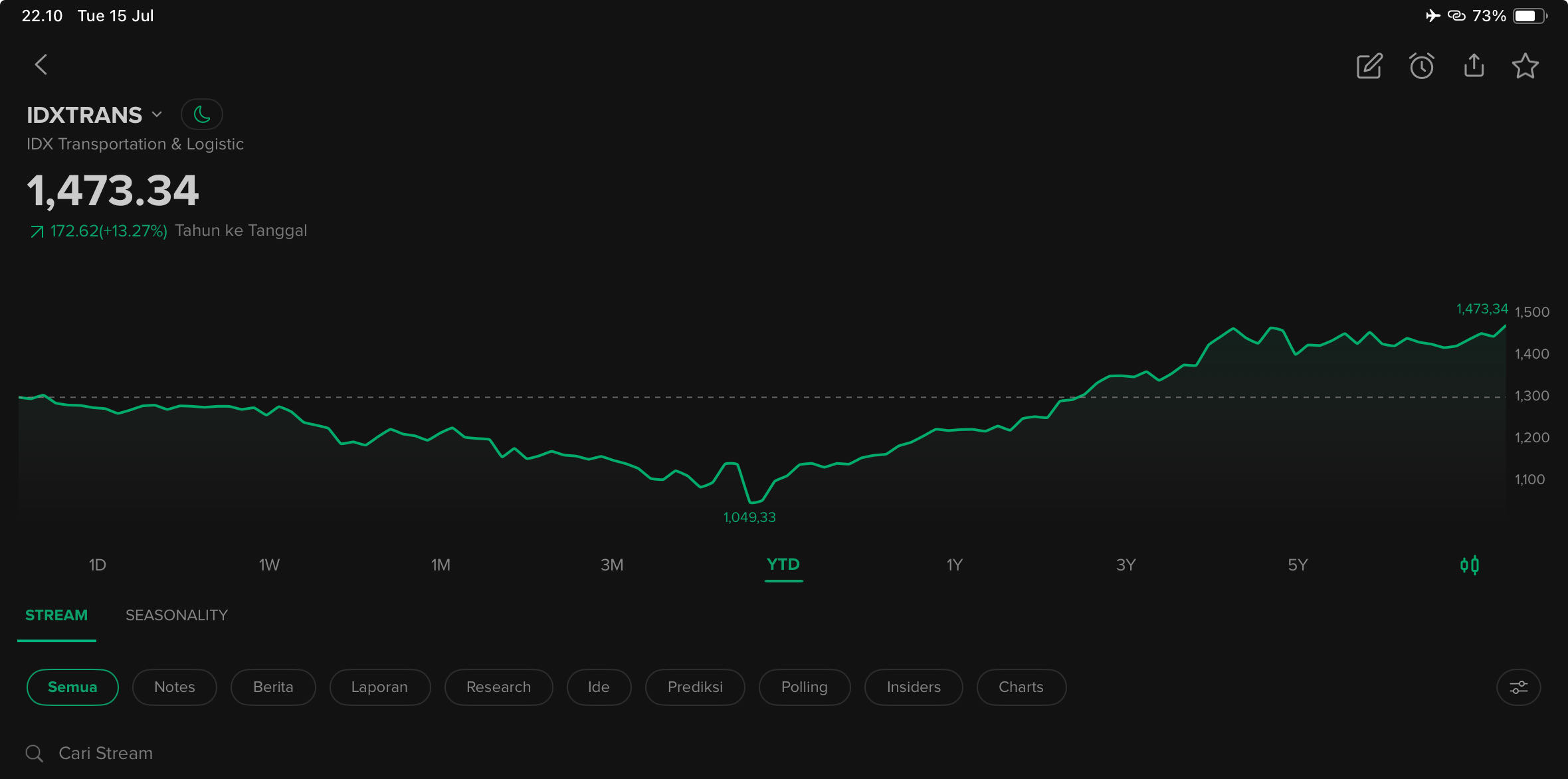Filter stream by Ide

point(599,687)
